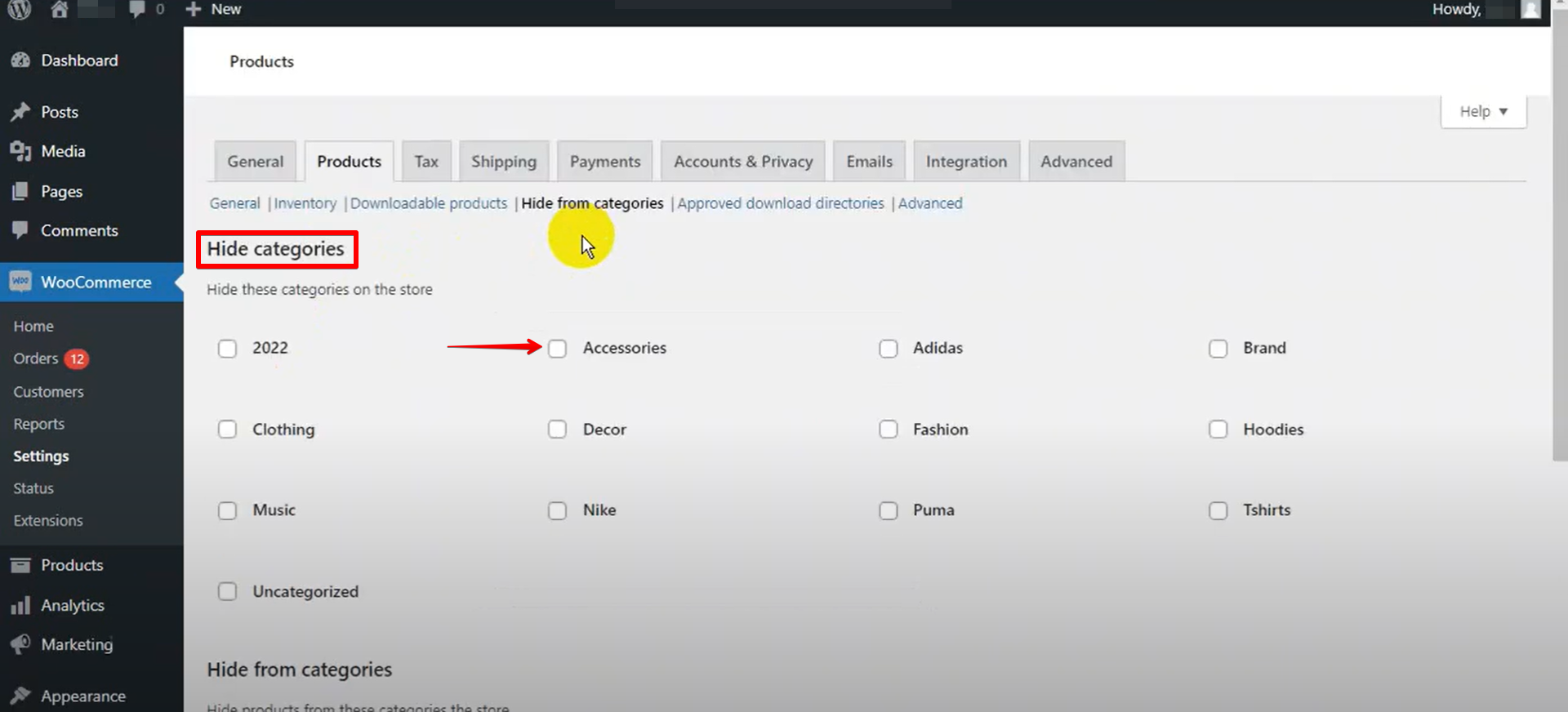Viewport: 1568px width, 712px height.
Task: Click the home site icon
Action: (59, 9)
